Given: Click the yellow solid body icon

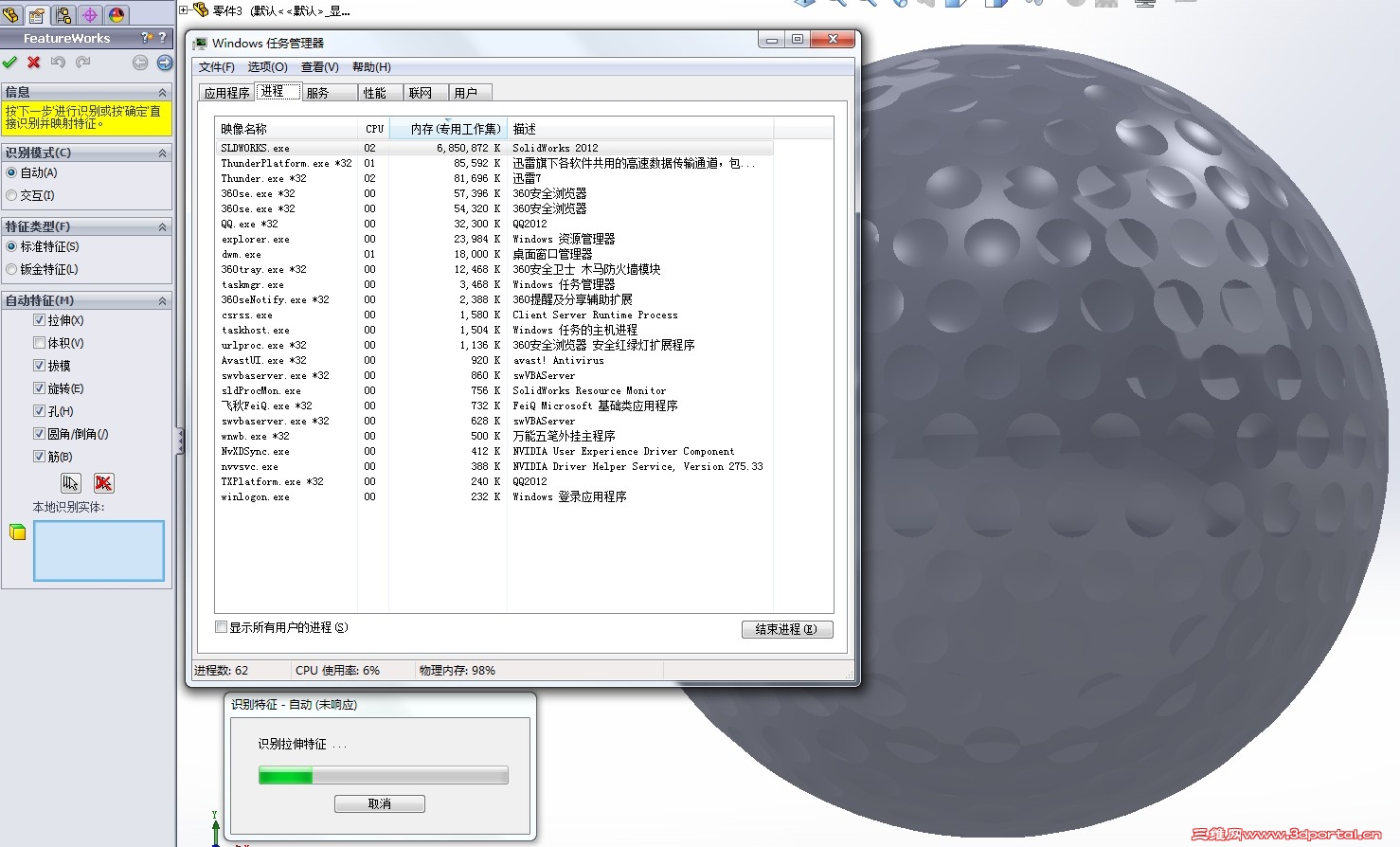Looking at the screenshot, I should click(17, 532).
